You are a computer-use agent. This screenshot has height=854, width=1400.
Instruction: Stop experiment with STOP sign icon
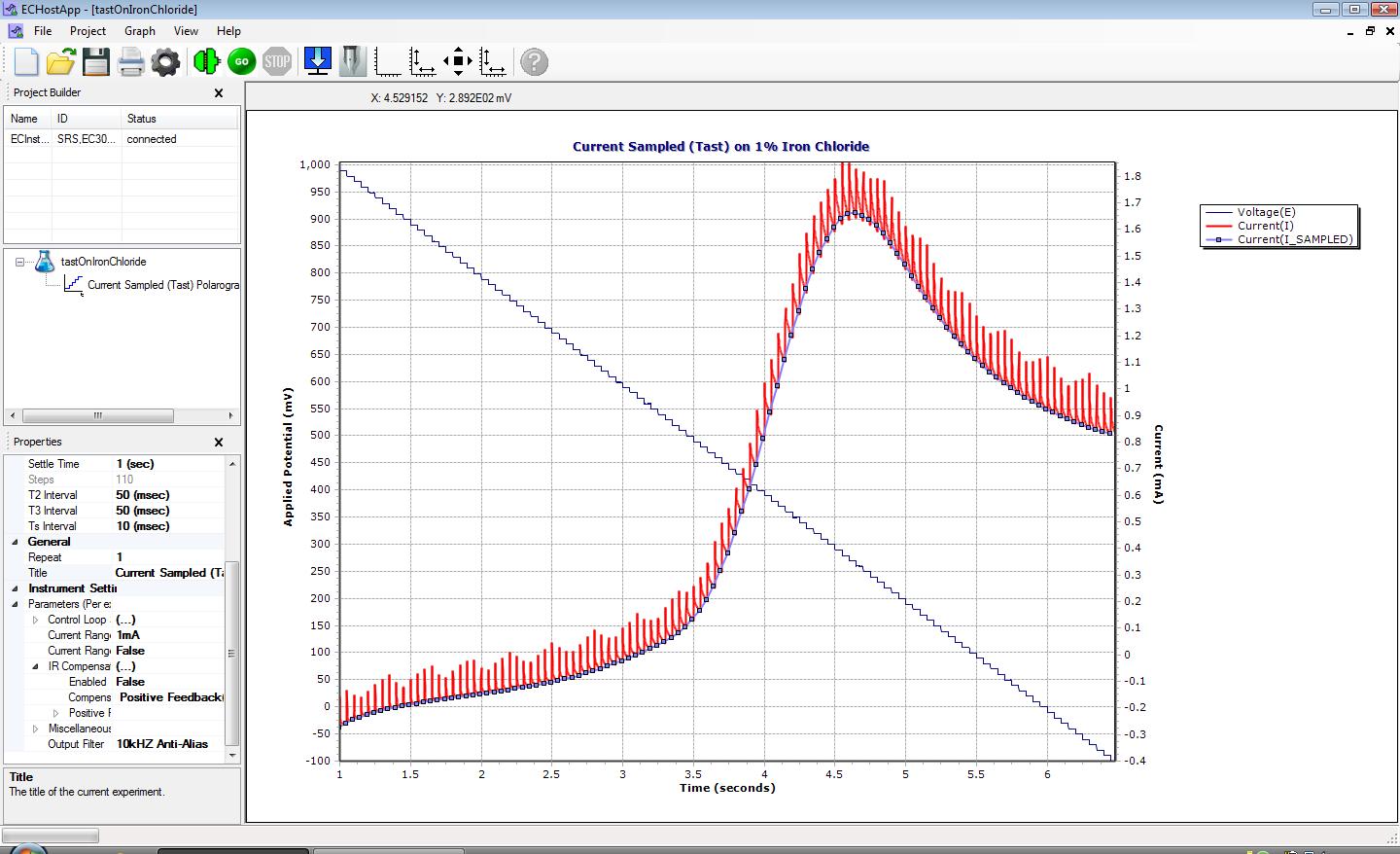point(277,62)
